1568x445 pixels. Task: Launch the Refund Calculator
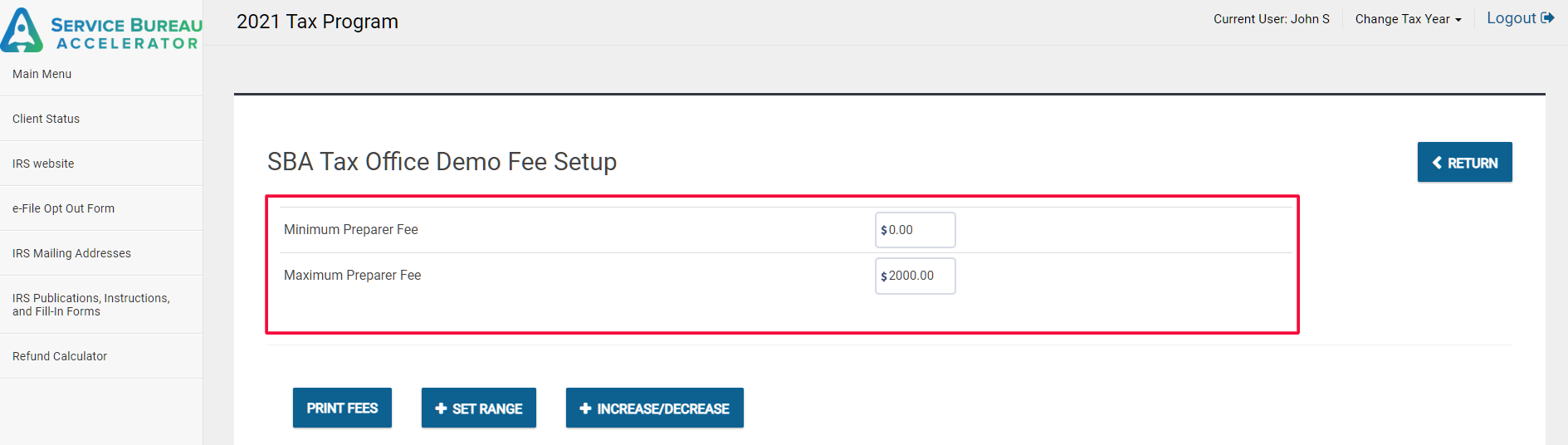point(60,356)
